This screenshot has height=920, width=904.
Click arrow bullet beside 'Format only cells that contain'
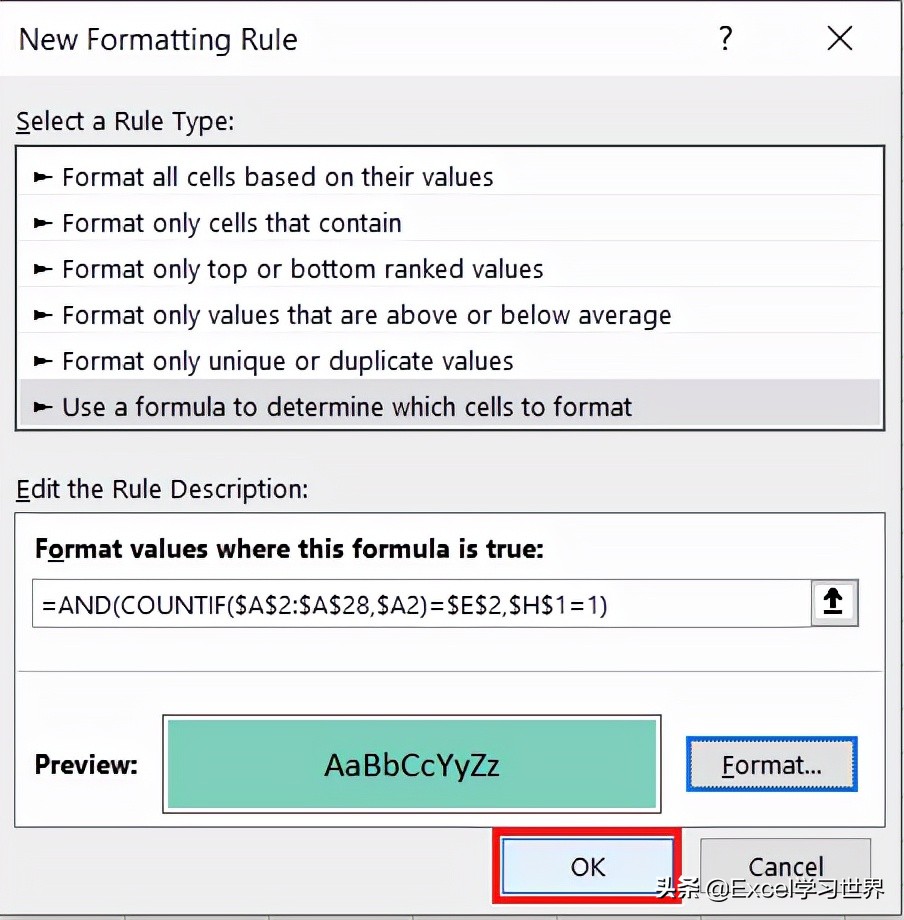point(43,223)
